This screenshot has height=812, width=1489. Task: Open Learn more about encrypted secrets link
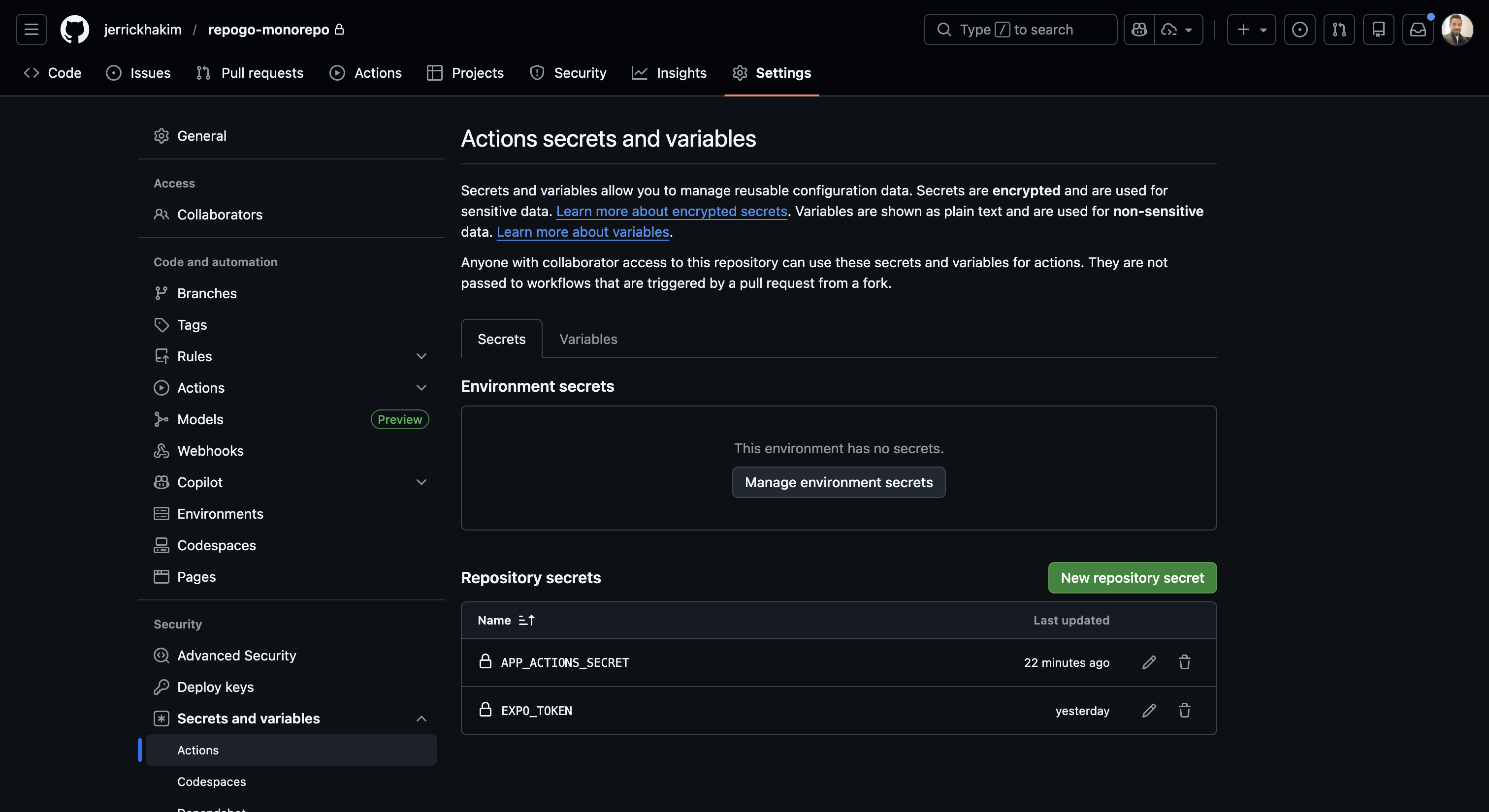pos(671,212)
